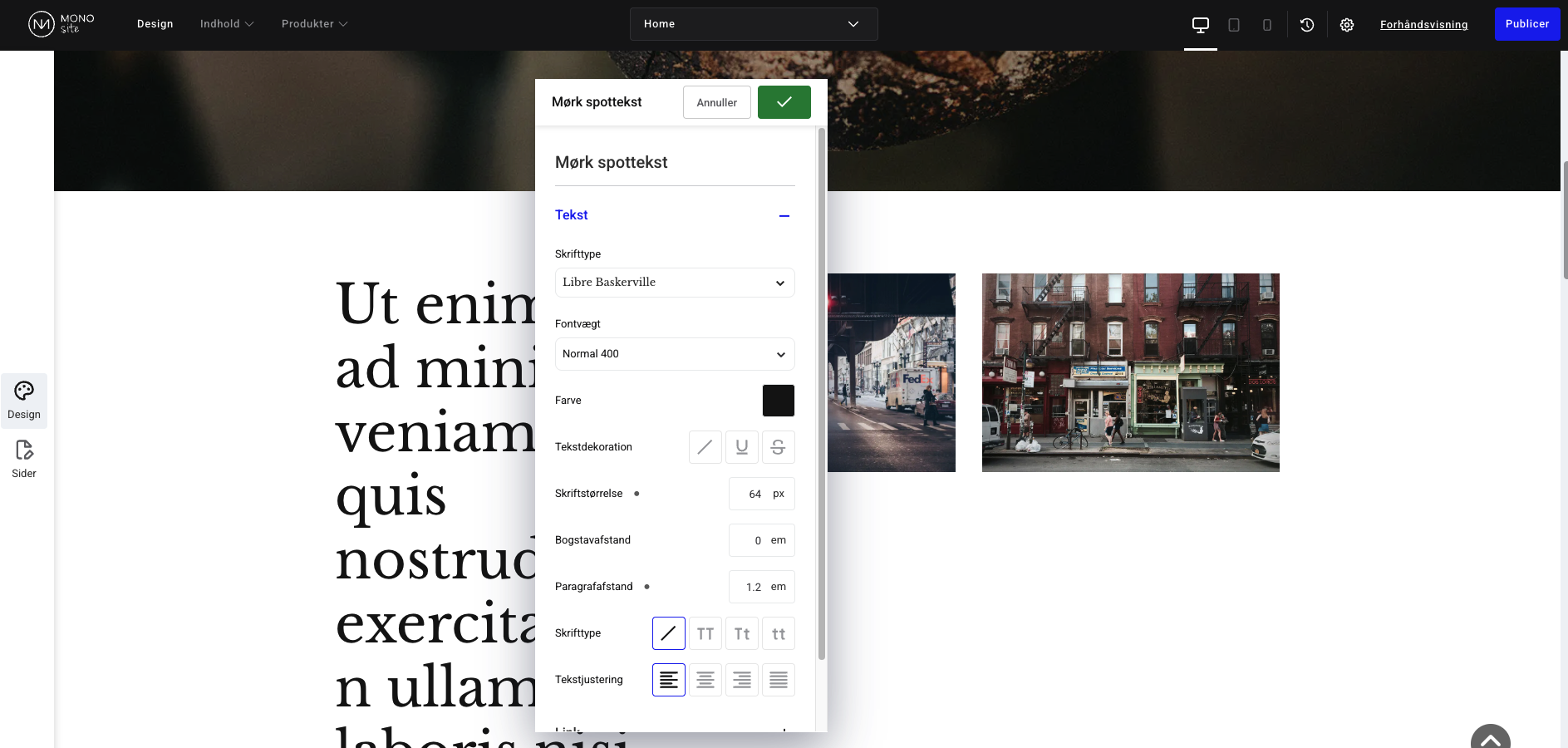Click the scroll-to-top arrow button
The image size is (1568, 748).
coord(1490,738)
